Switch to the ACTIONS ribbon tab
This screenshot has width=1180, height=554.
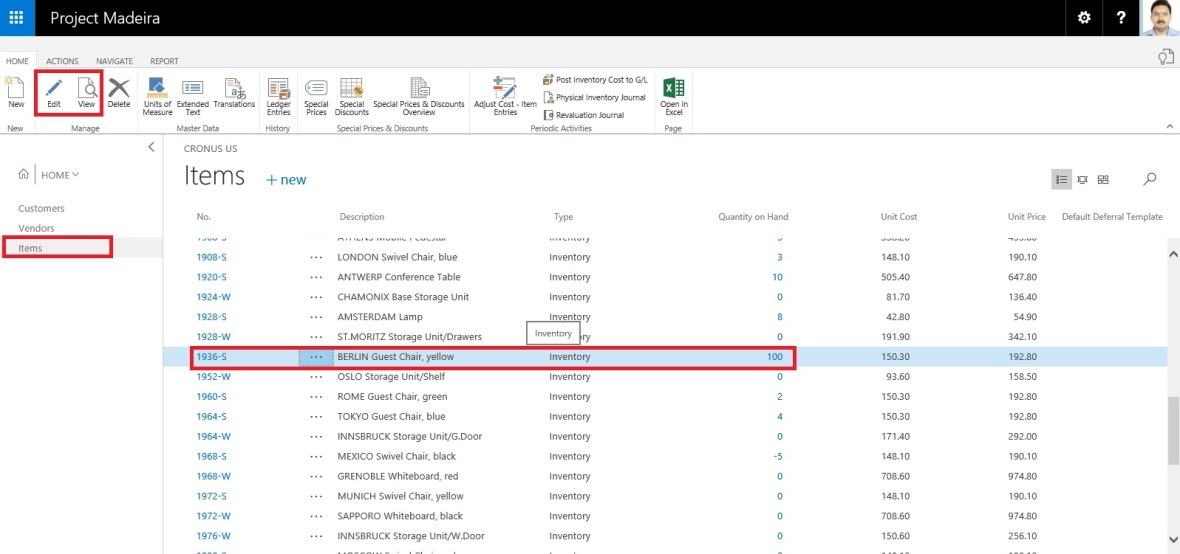coord(62,61)
